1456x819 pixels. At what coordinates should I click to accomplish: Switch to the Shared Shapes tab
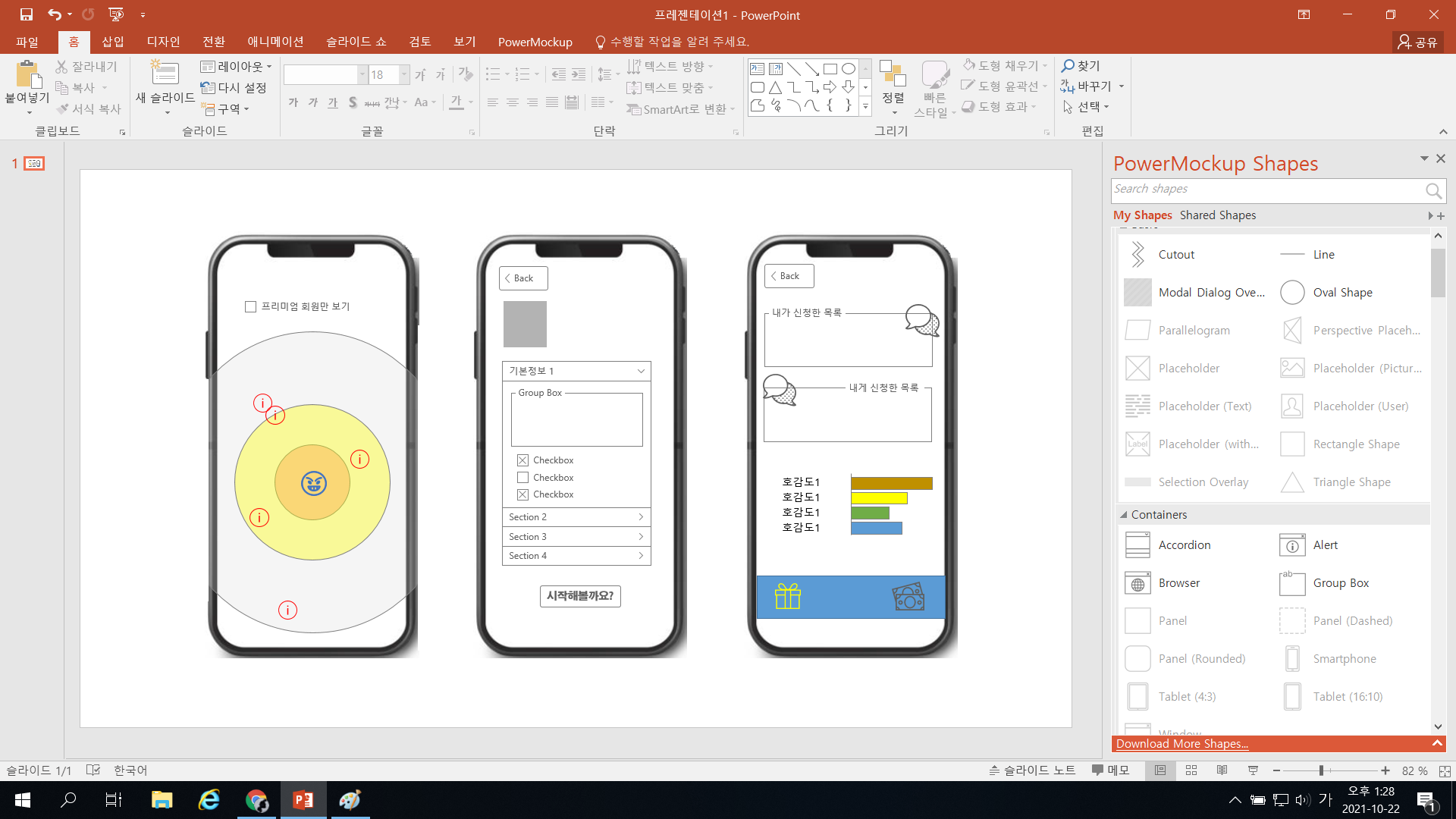pyautogui.click(x=1217, y=215)
